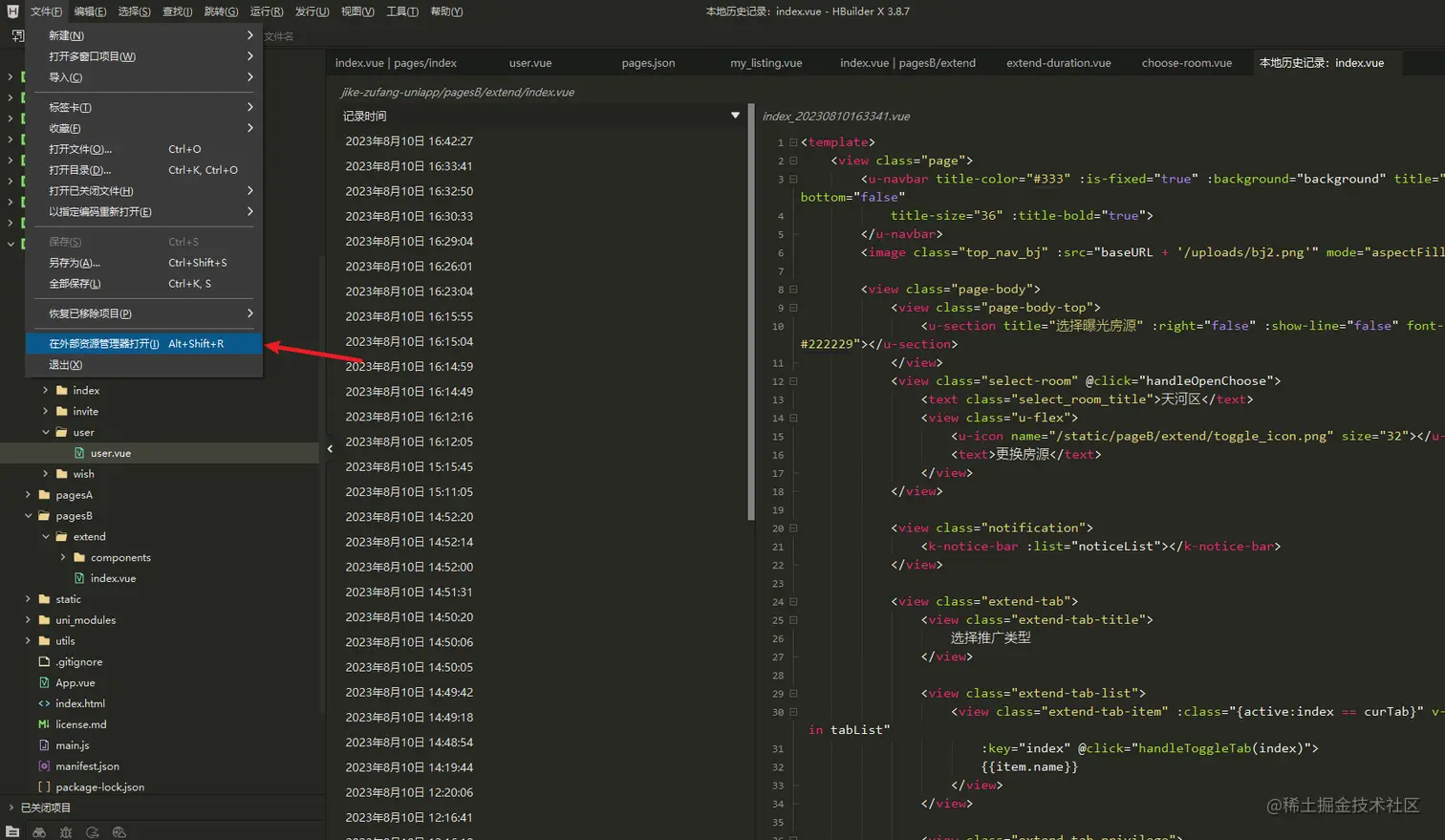This screenshot has height=840, width=1445.
Task: Switch to the extend-duration.vue tab
Action: coord(1059,63)
